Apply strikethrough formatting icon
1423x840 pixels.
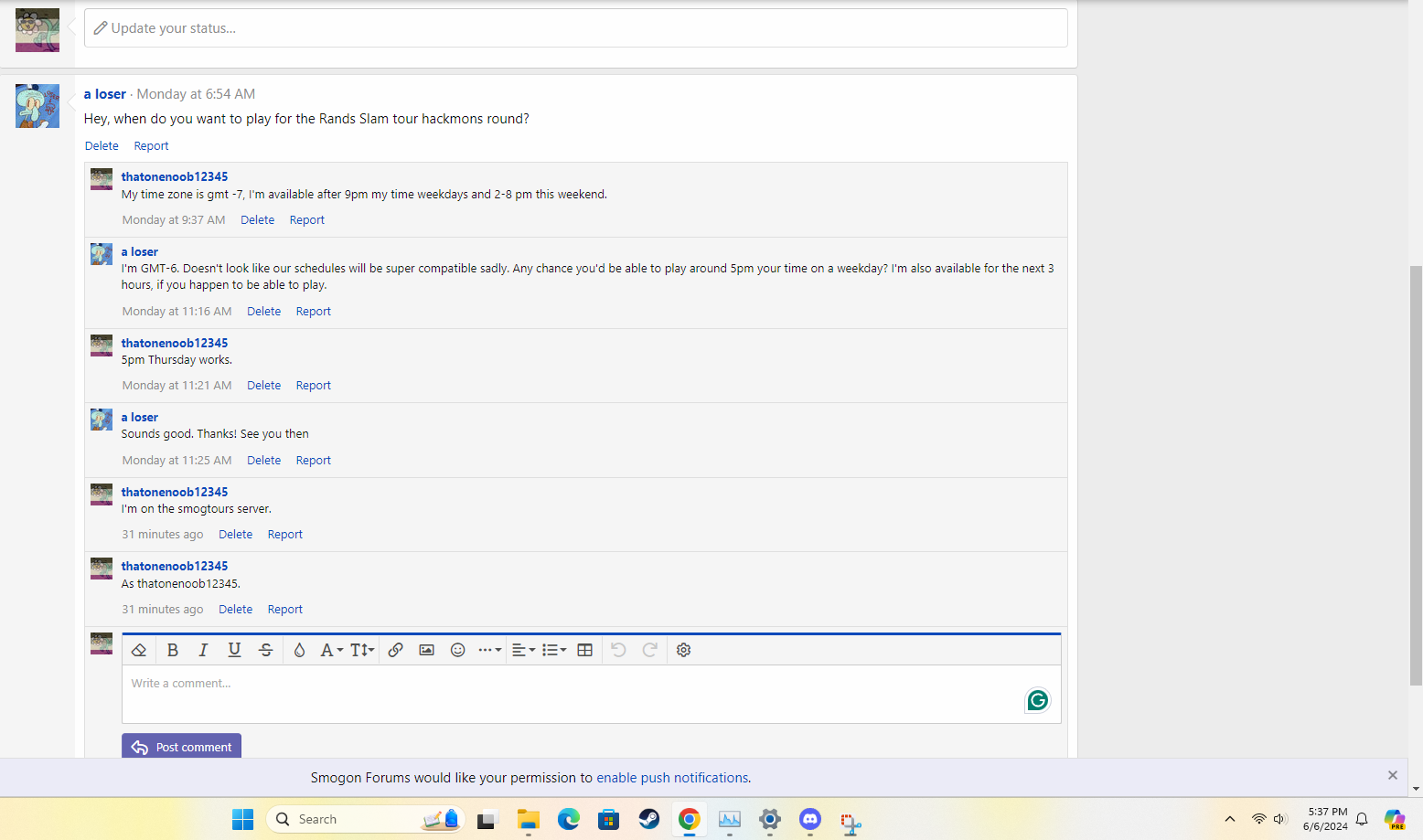coord(266,650)
